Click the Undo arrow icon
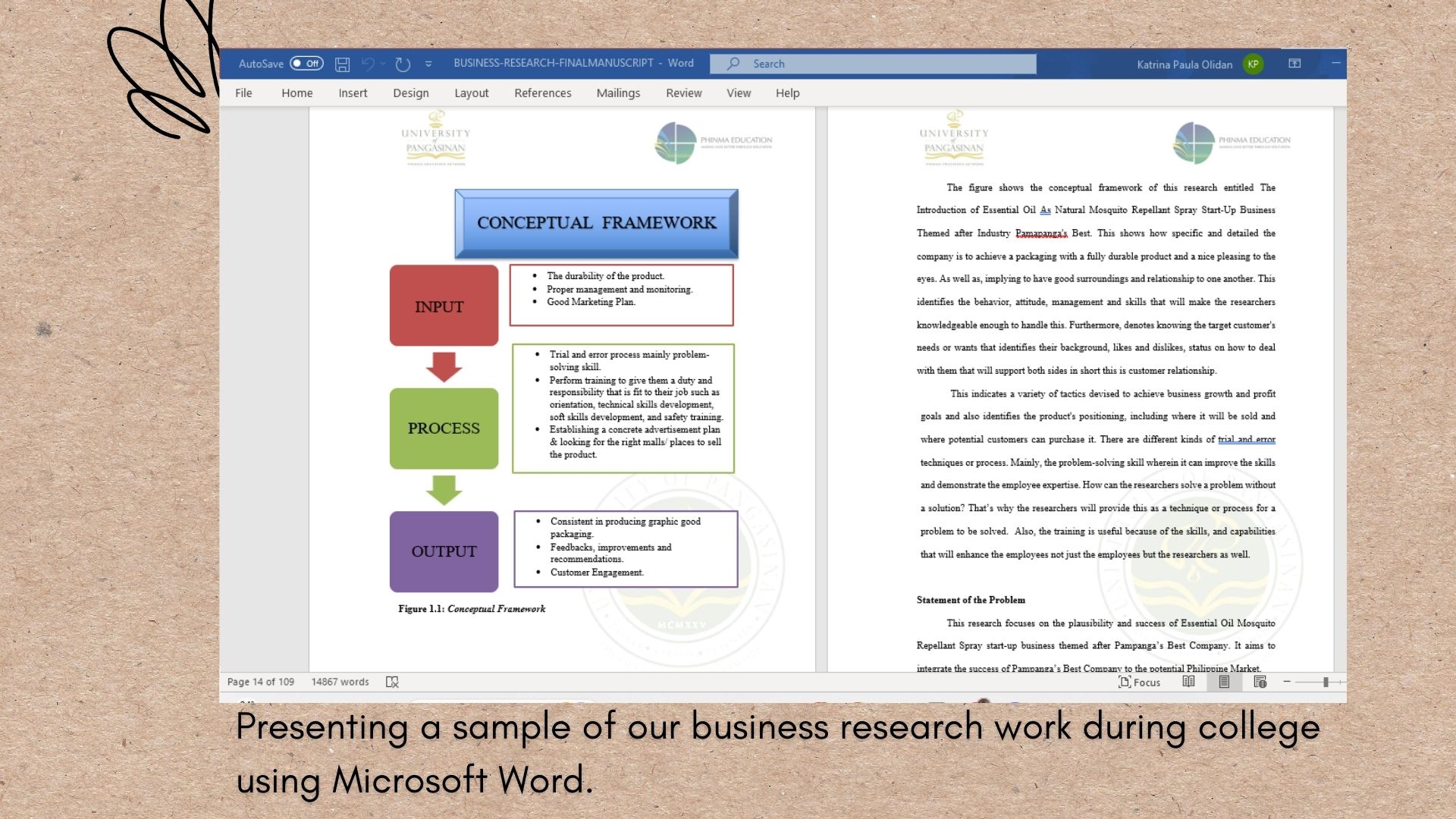1456x819 pixels. tap(368, 64)
